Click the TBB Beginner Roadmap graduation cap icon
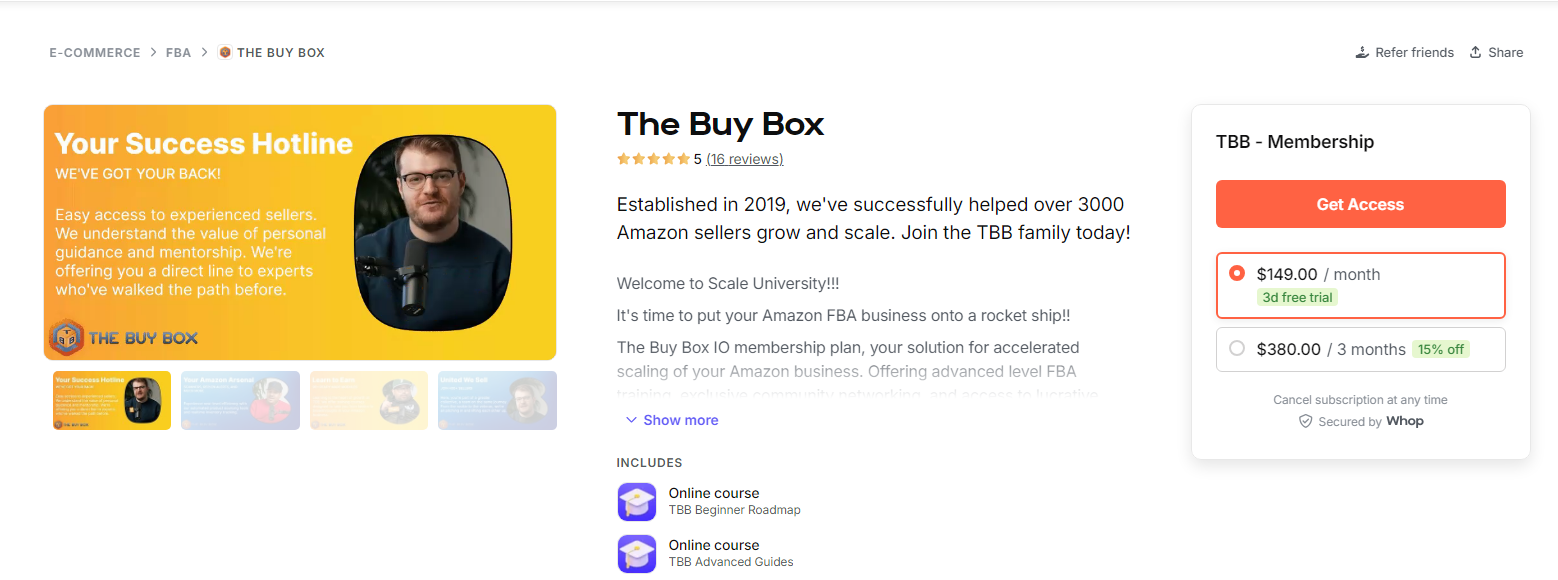Screen dimensions: 1558x580 637,501
